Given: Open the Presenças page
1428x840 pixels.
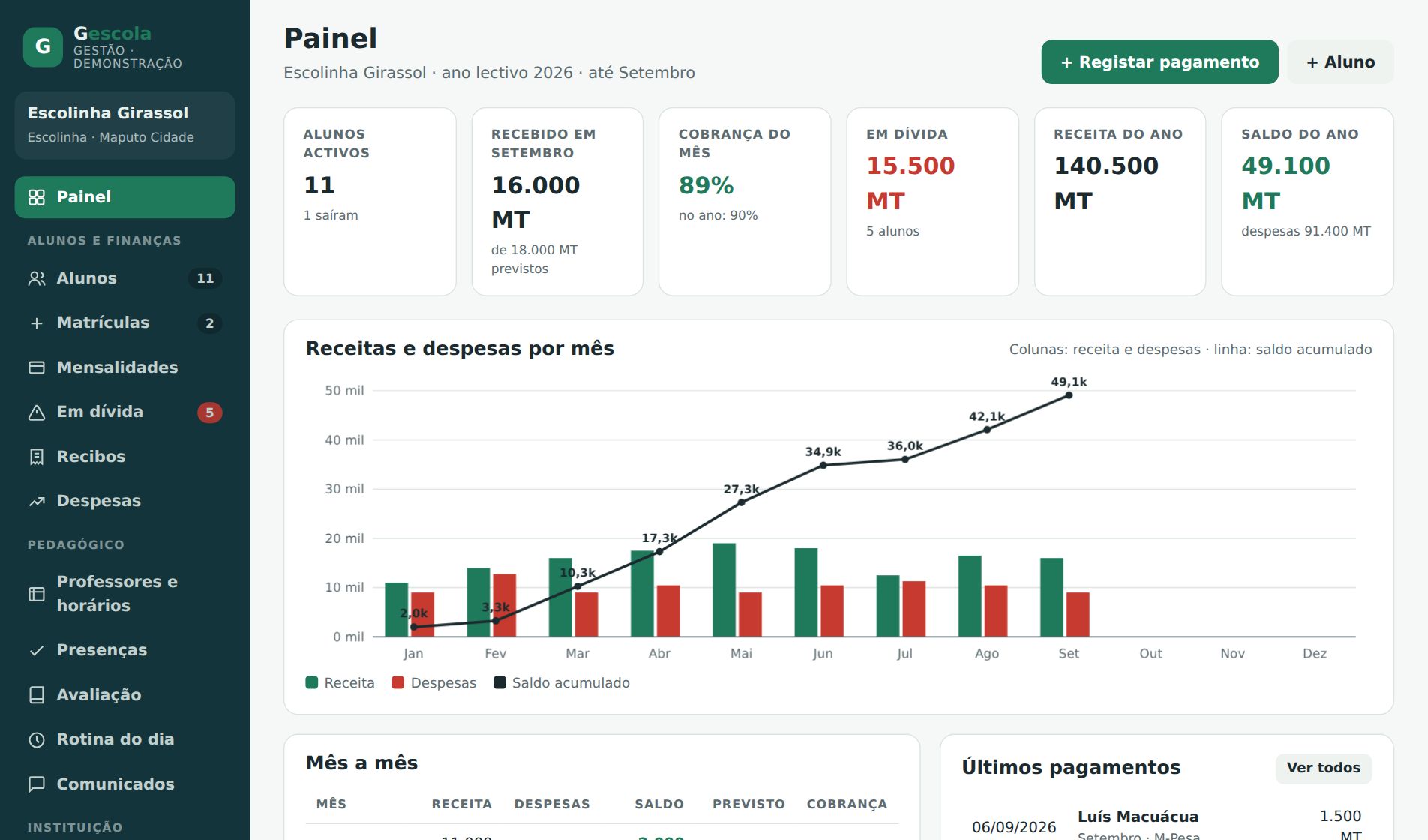Looking at the screenshot, I should click(x=124, y=650).
